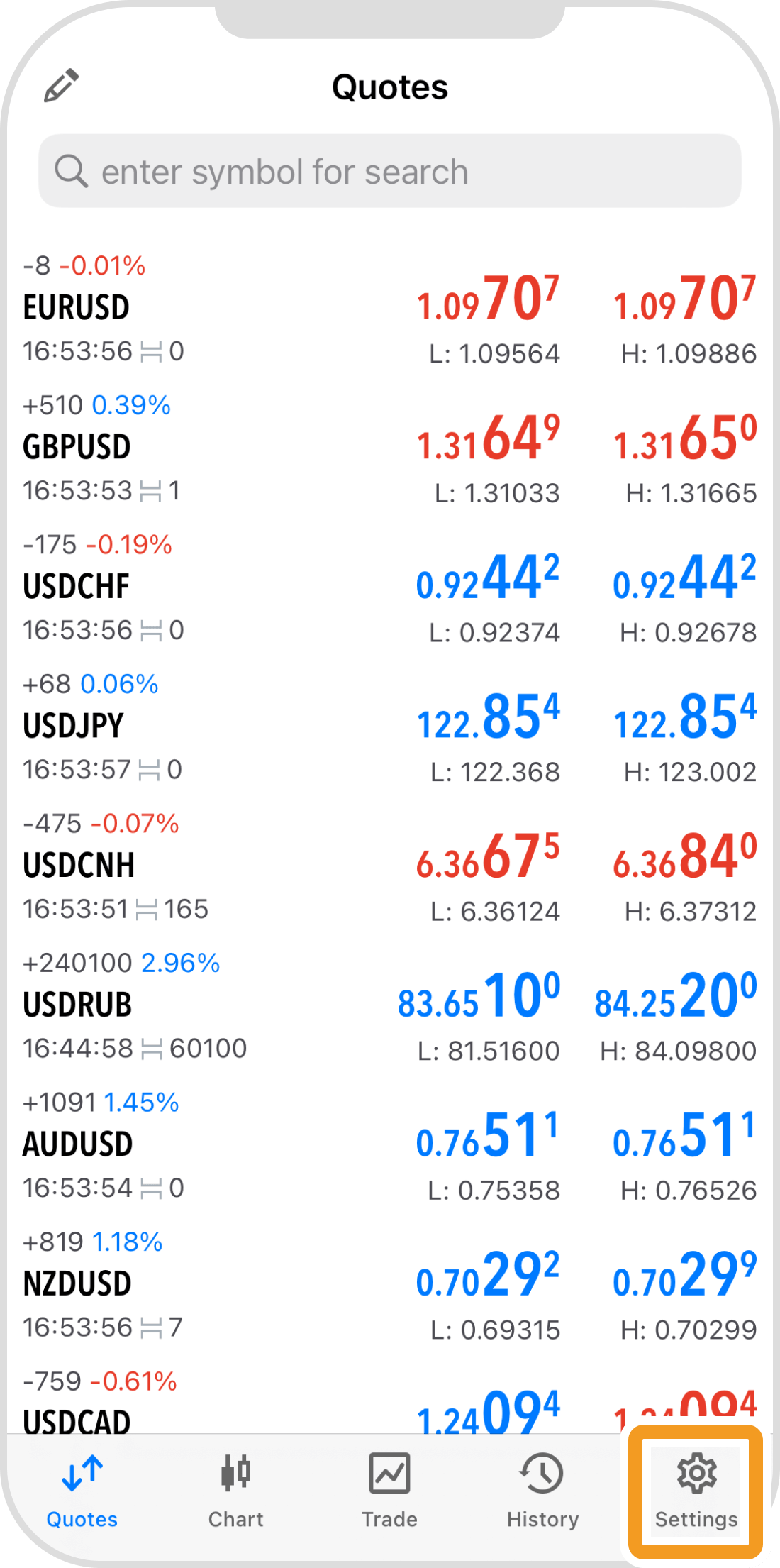Open the History clock icon

pos(542,1472)
